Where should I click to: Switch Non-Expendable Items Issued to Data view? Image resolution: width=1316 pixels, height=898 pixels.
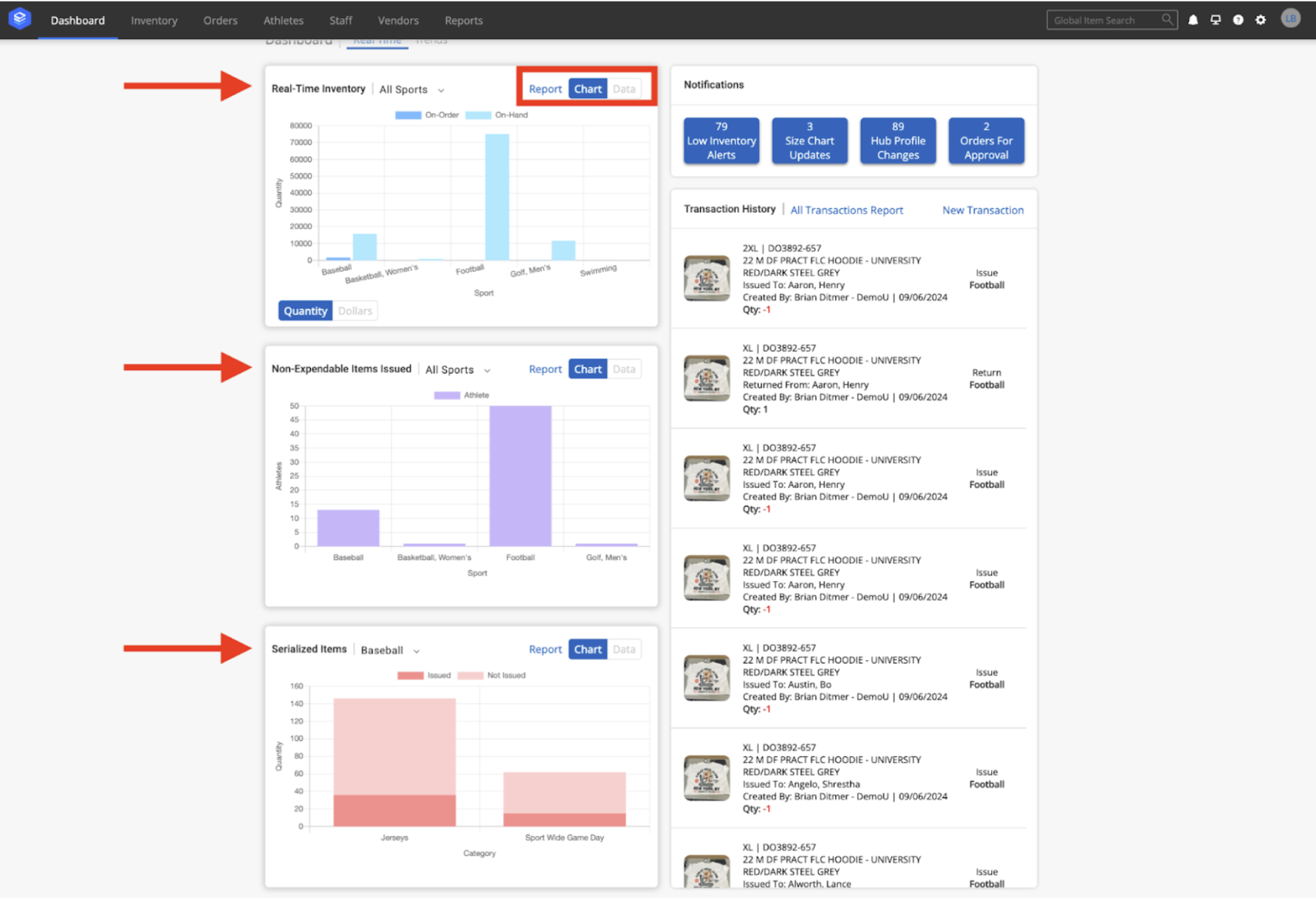(624, 369)
